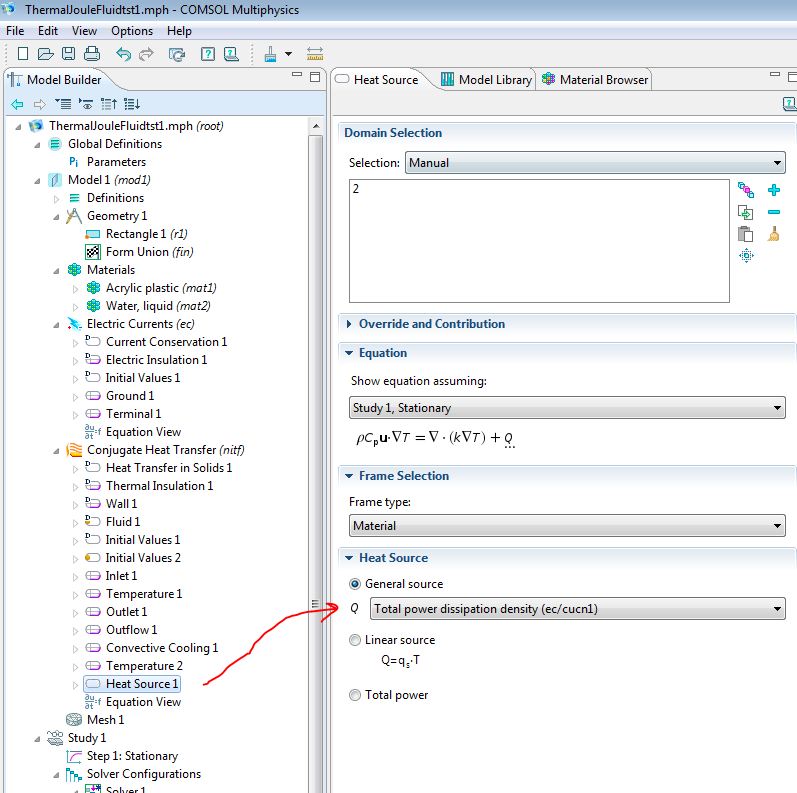Click the Model Builder vertical scrollbar up arrow
797x793 pixels.
pyautogui.click(x=316, y=126)
